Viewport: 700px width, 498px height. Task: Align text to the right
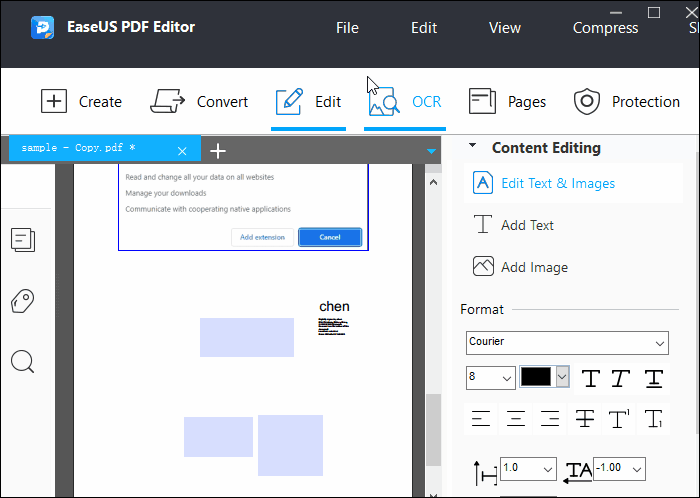(550, 419)
